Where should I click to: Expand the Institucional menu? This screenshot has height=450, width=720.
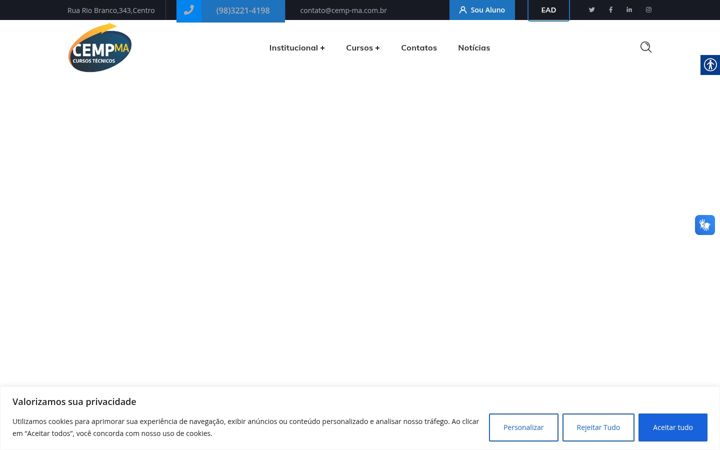pyautogui.click(x=297, y=48)
